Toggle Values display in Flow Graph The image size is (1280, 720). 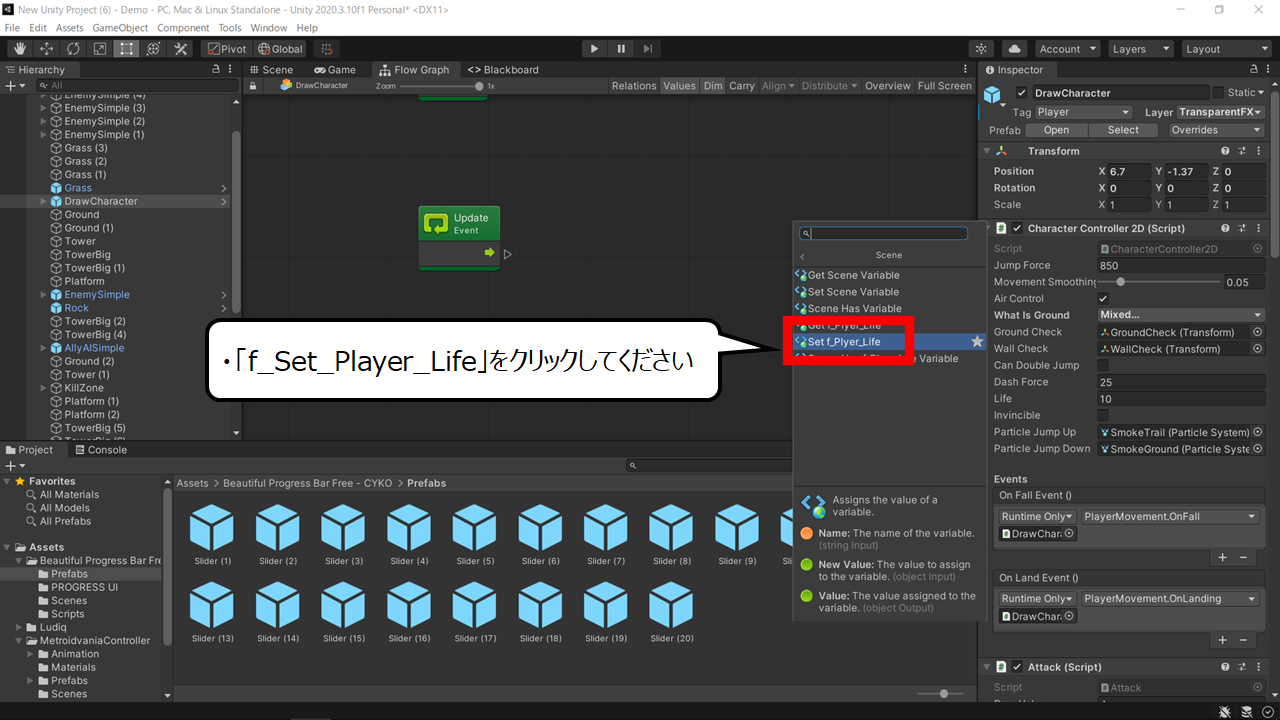[679, 86]
